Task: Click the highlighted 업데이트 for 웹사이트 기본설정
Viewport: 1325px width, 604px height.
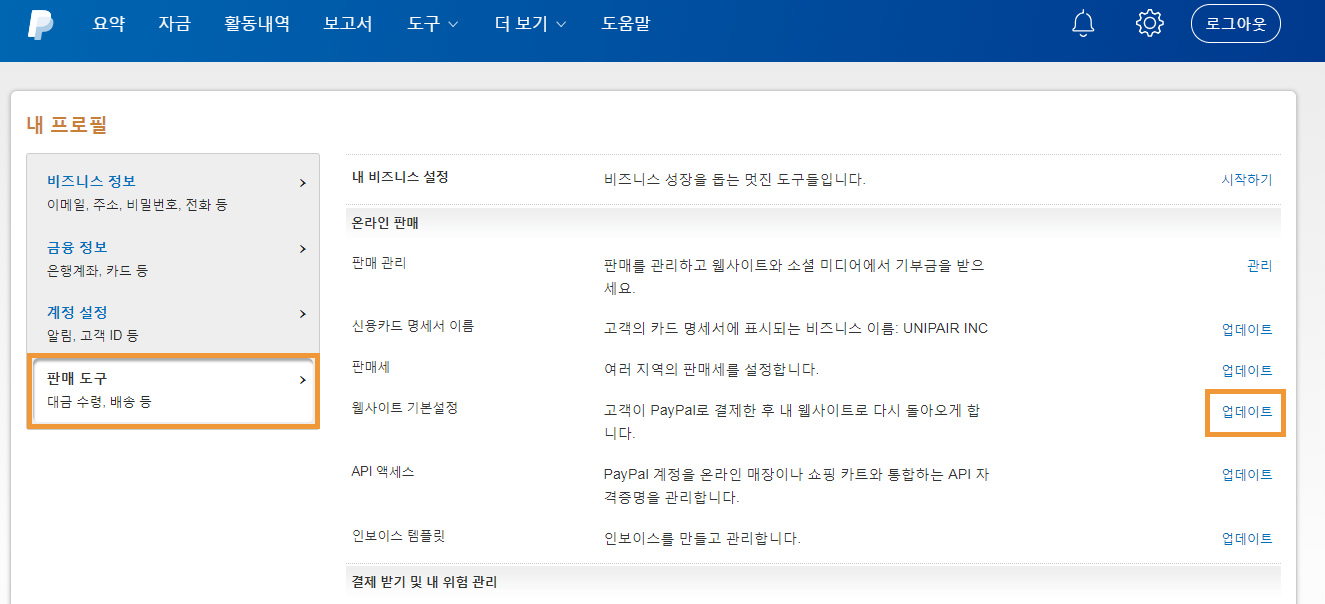Action: click(1245, 412)
